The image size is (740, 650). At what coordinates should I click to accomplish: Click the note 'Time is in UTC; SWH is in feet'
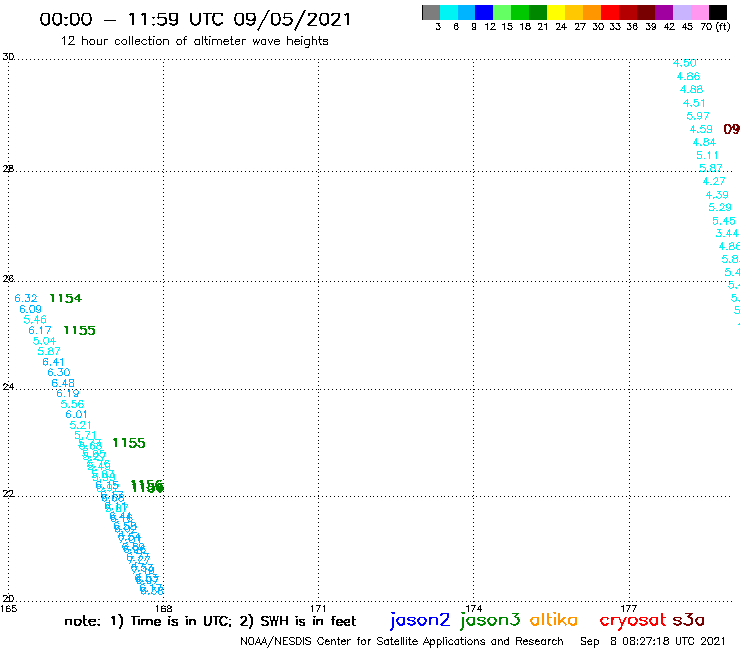[210, 621]
